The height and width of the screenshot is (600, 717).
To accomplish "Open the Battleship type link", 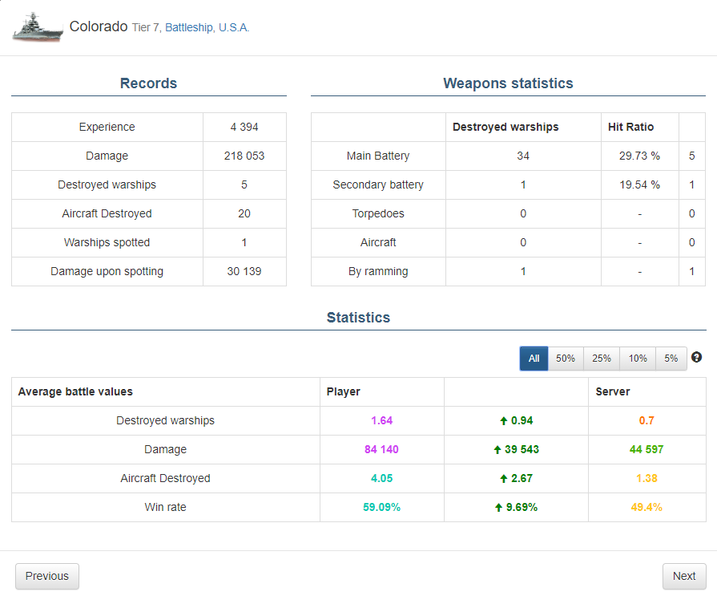I will pyautogui.click(x=188, y=28).
